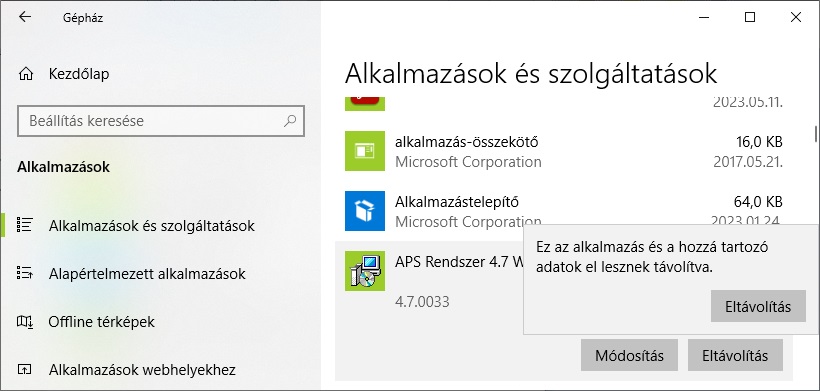Click the Módosítás button
The image size is (820, 391).
(629, 355)
